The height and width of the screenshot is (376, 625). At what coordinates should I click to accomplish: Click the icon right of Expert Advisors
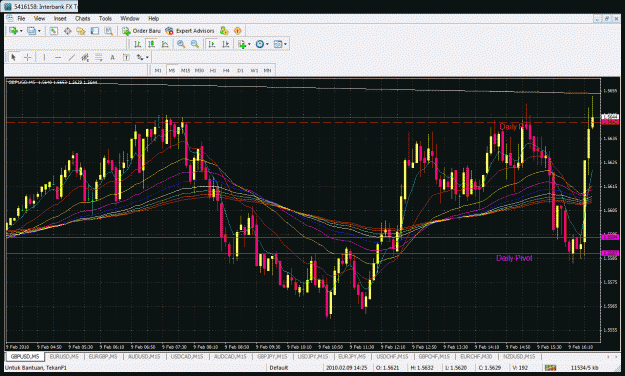pyautogui.click(x=224, y=31)
